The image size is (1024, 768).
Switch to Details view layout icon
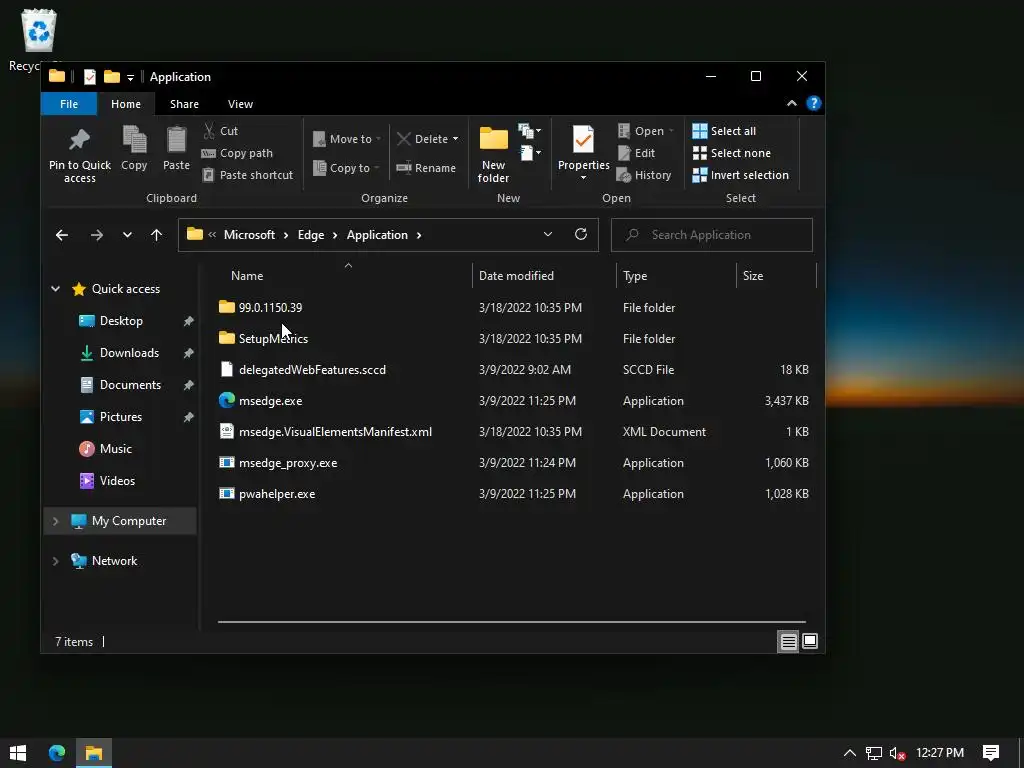[x=788, y=642]
